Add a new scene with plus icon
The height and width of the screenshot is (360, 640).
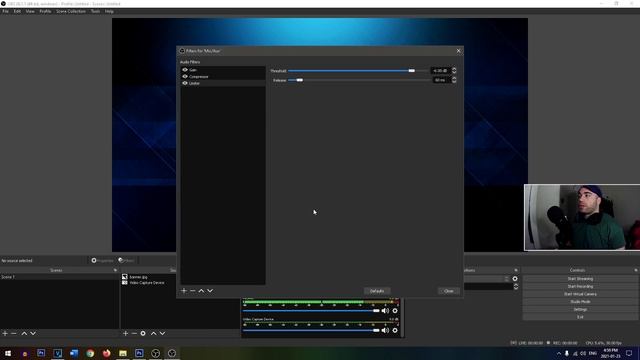pyautogui.click(x=5, y=333)
